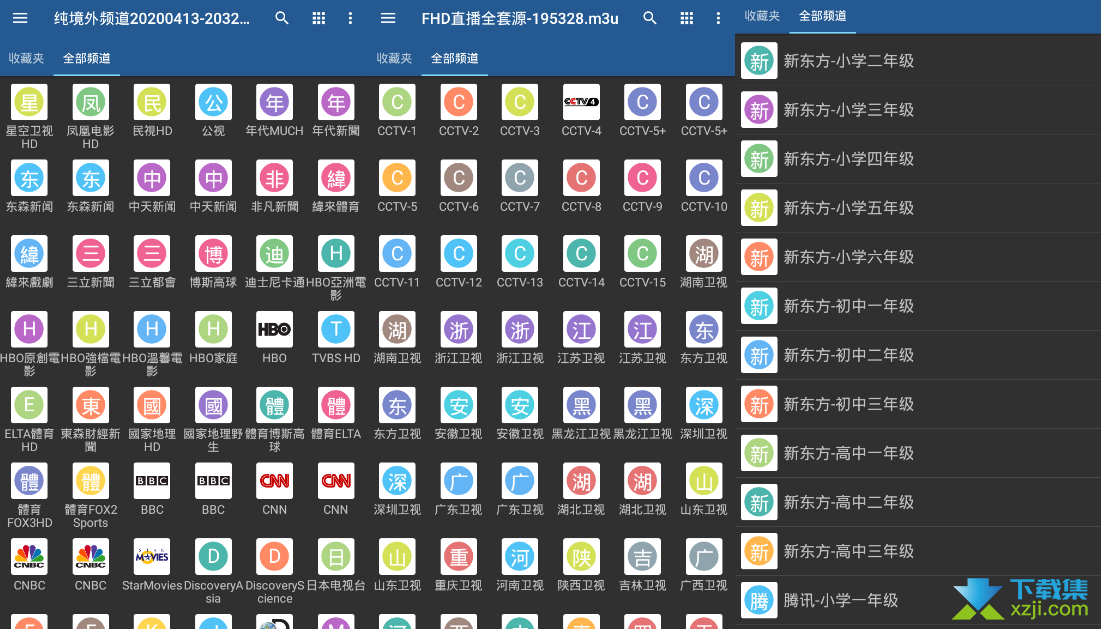The height and width of the screenshot is (629, 1101).
Task: Play the HBO亞洲電影 channel
Action: 336,268
